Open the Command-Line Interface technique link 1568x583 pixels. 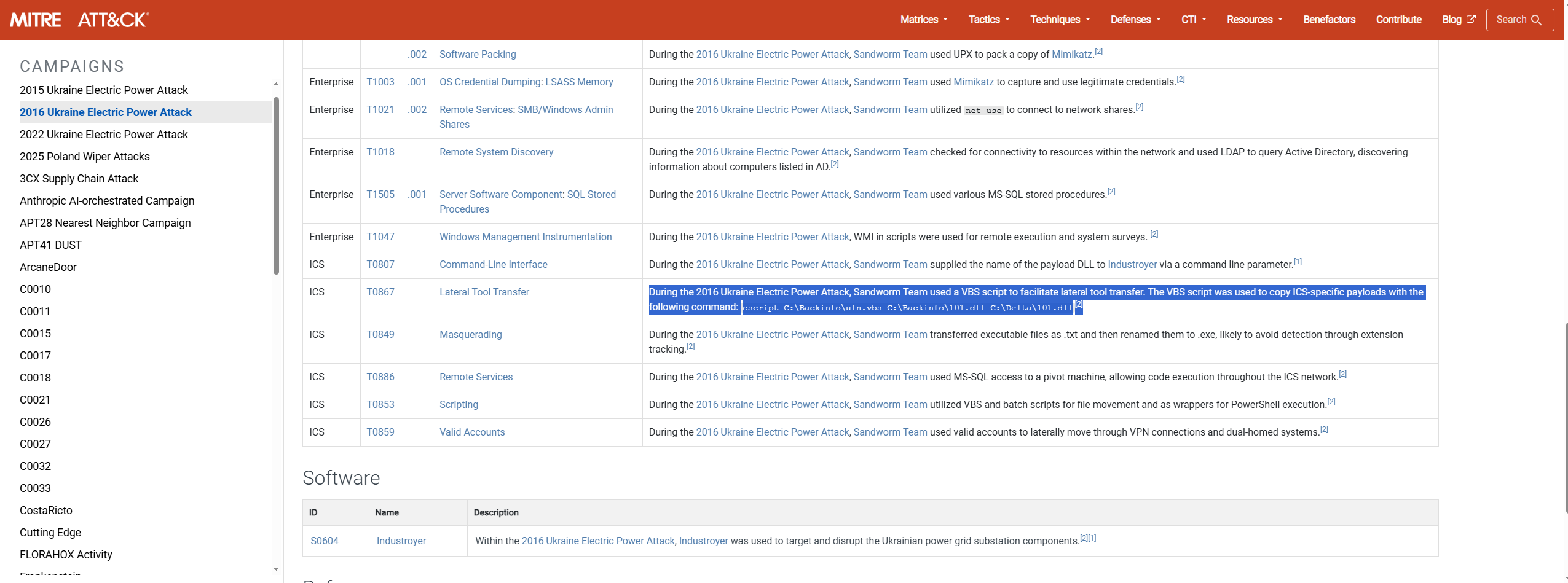click(494, 265)
